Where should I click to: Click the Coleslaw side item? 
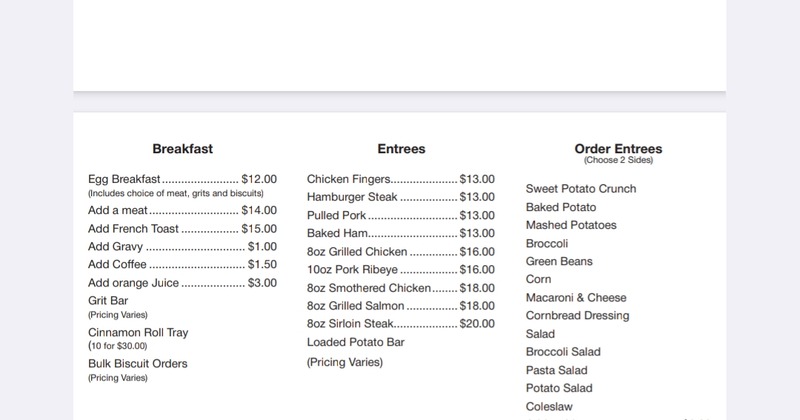tap(549, 407)
